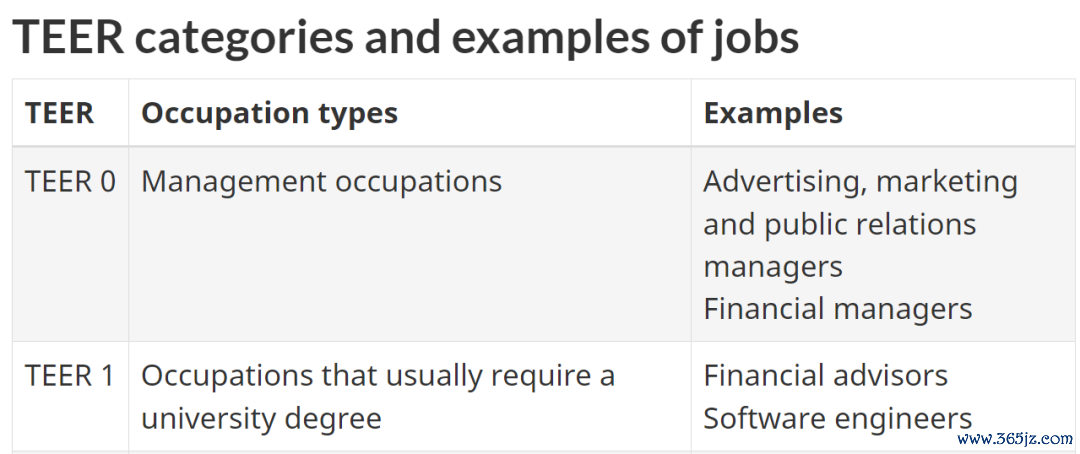Image resolution: width=1080 pixels, height=454 pixels.
Task: Select the 'and public relations' text line
Action: tap(840, 224)
